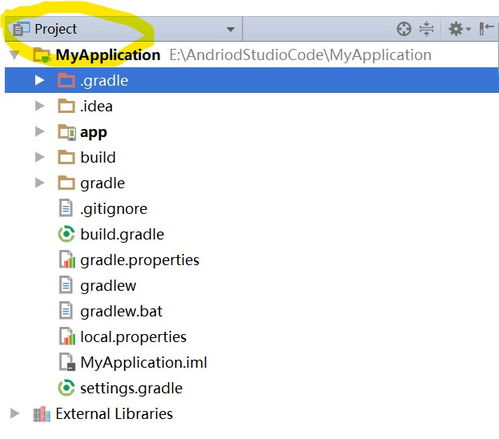
Task: Open the gear settings menu icon
Action: [459, 29]
